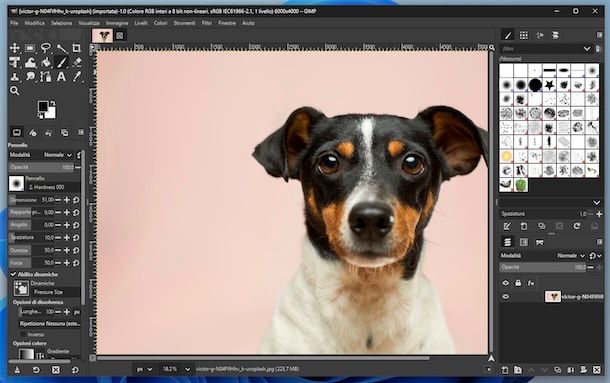Viewport: 610px width, 383px height.
Task: Open the Device Status tab
Action: (x=33, y=133)
